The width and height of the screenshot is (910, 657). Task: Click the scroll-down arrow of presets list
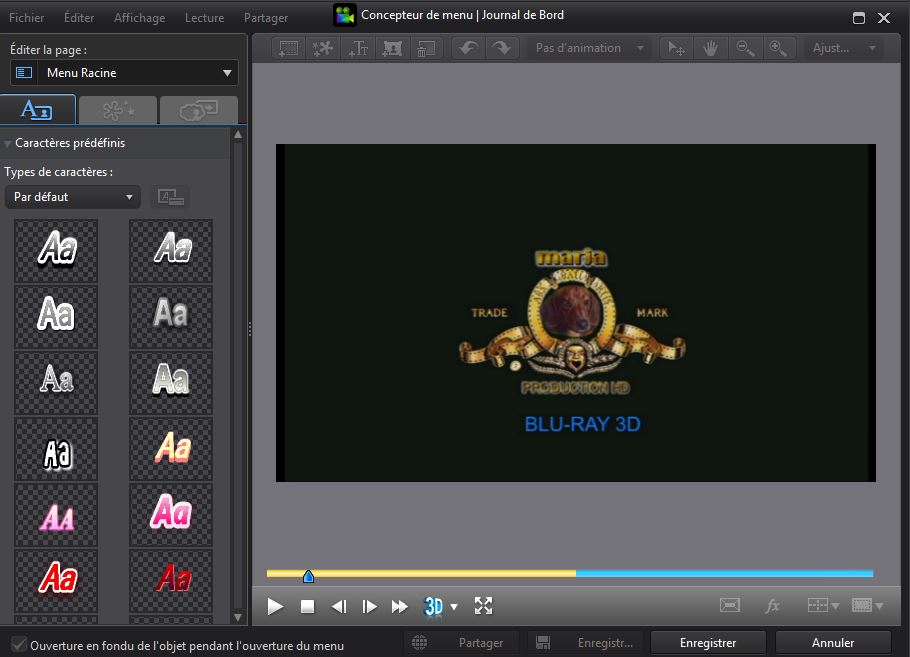pos(238,617)
